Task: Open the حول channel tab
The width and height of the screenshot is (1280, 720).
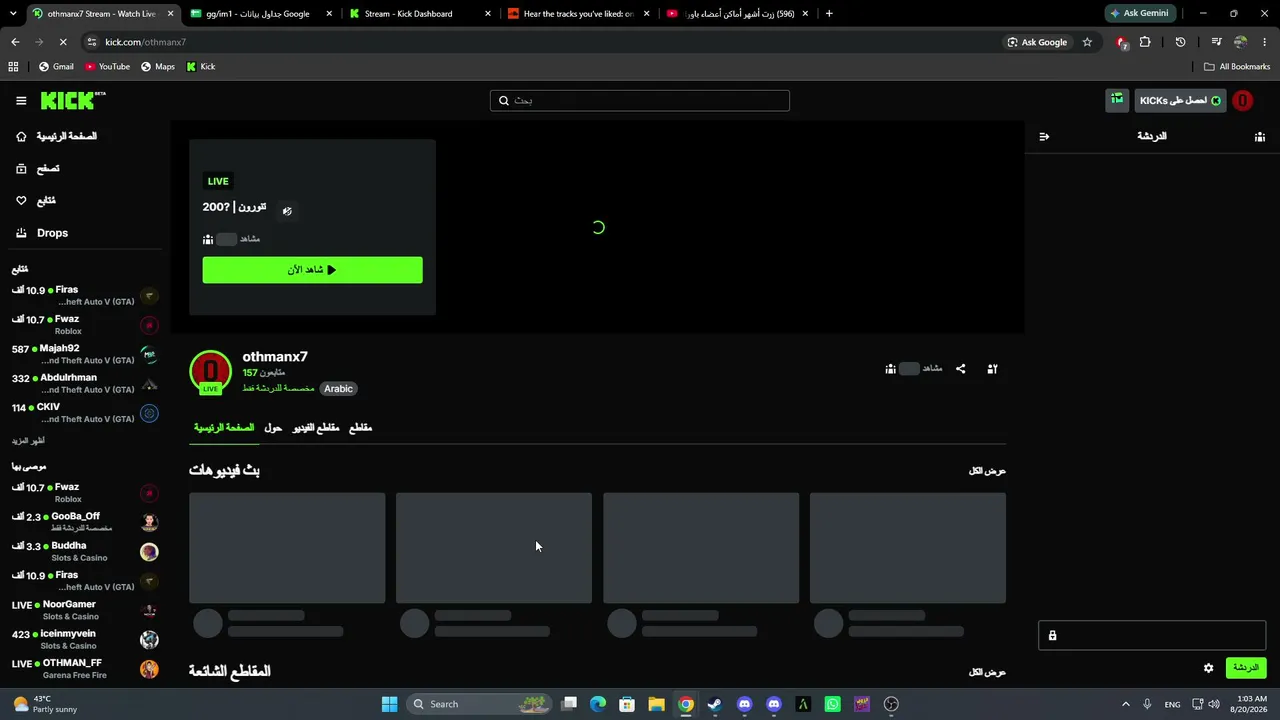Action: [x=273, y=428]
